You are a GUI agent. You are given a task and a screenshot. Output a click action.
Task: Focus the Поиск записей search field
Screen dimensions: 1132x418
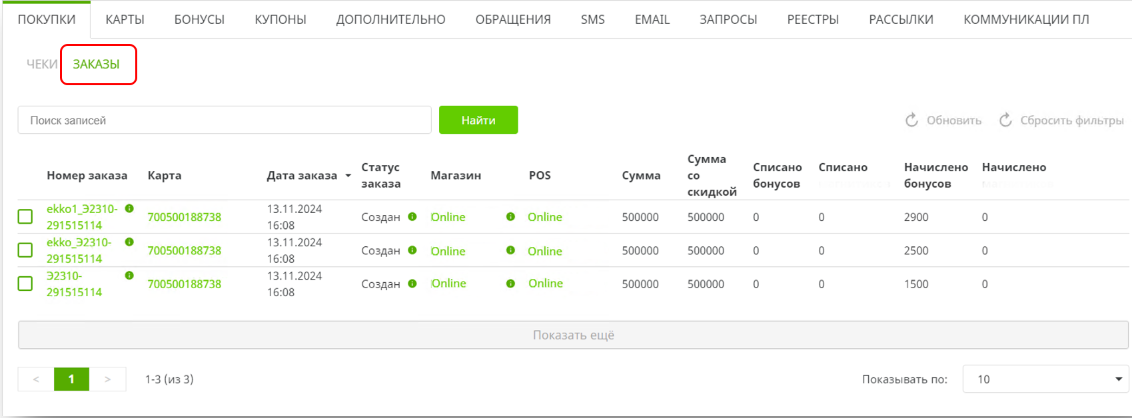click(224, 120)
